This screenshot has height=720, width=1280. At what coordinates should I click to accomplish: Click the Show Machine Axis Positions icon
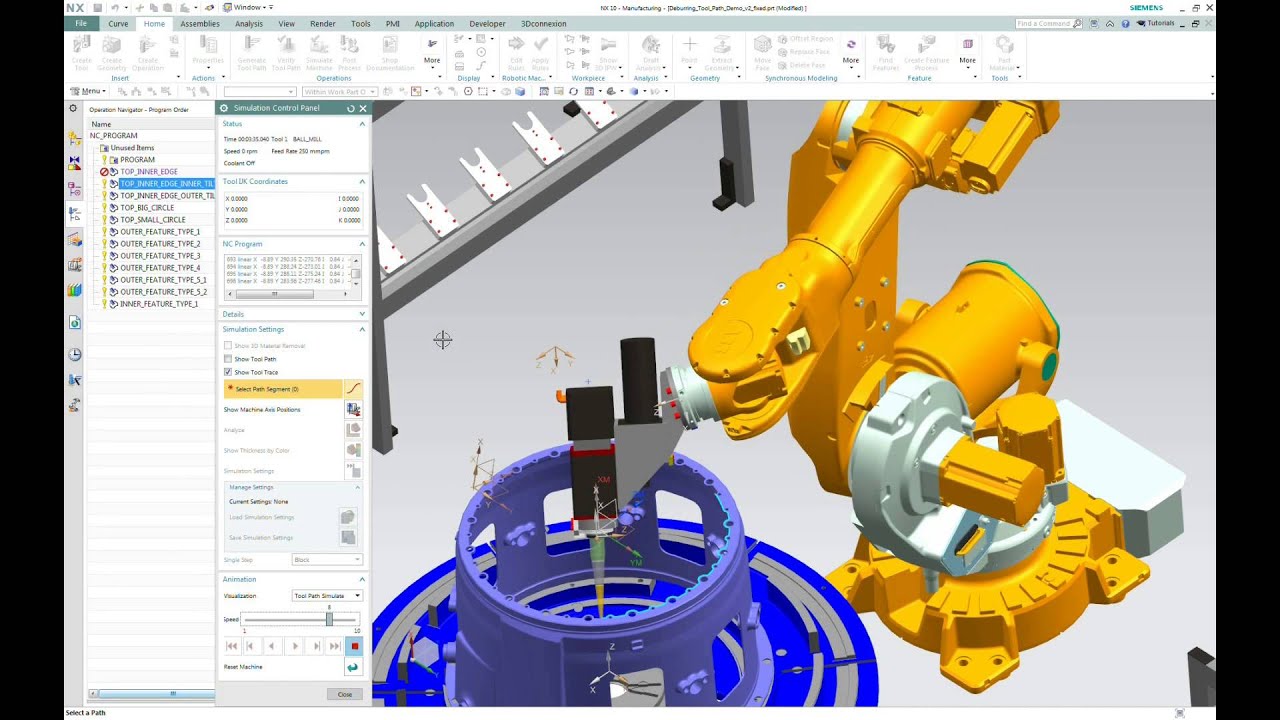(x=353, y=409)
